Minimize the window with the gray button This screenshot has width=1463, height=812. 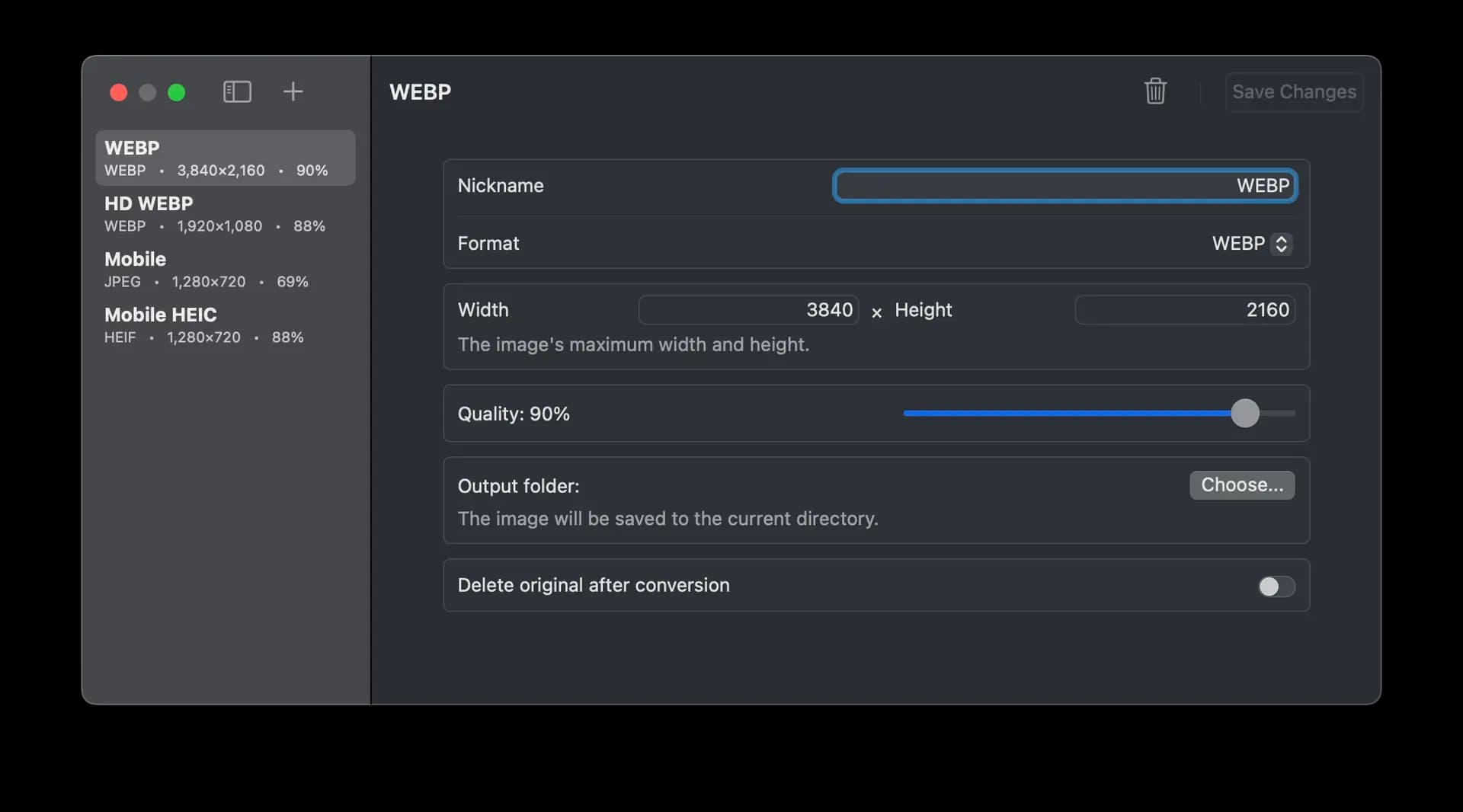(x=147, y=92)
